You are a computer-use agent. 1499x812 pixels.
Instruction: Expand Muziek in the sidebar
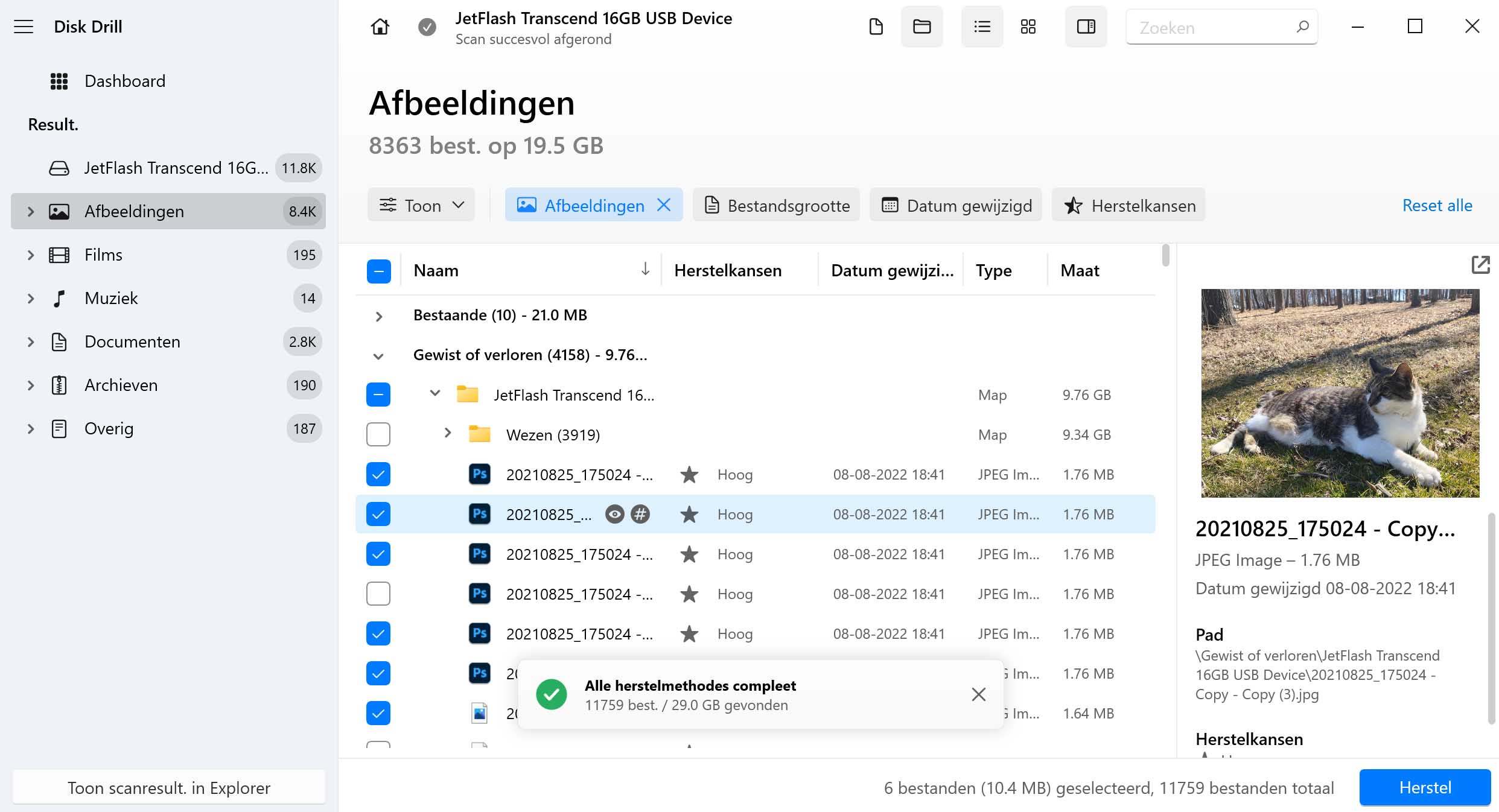pyautogui.click(x=31, y=298)
